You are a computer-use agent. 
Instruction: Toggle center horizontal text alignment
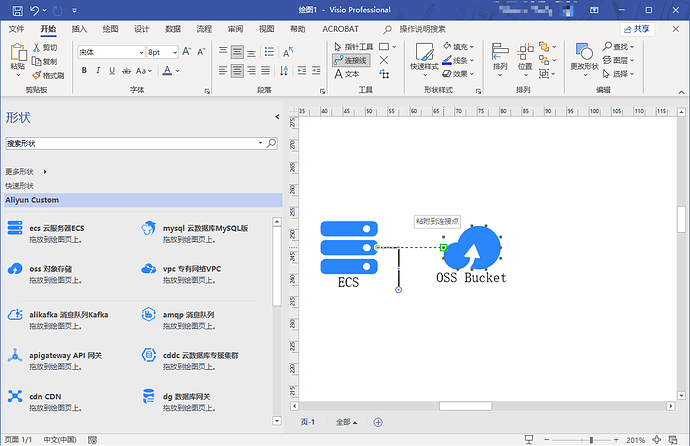coord(237,70)
